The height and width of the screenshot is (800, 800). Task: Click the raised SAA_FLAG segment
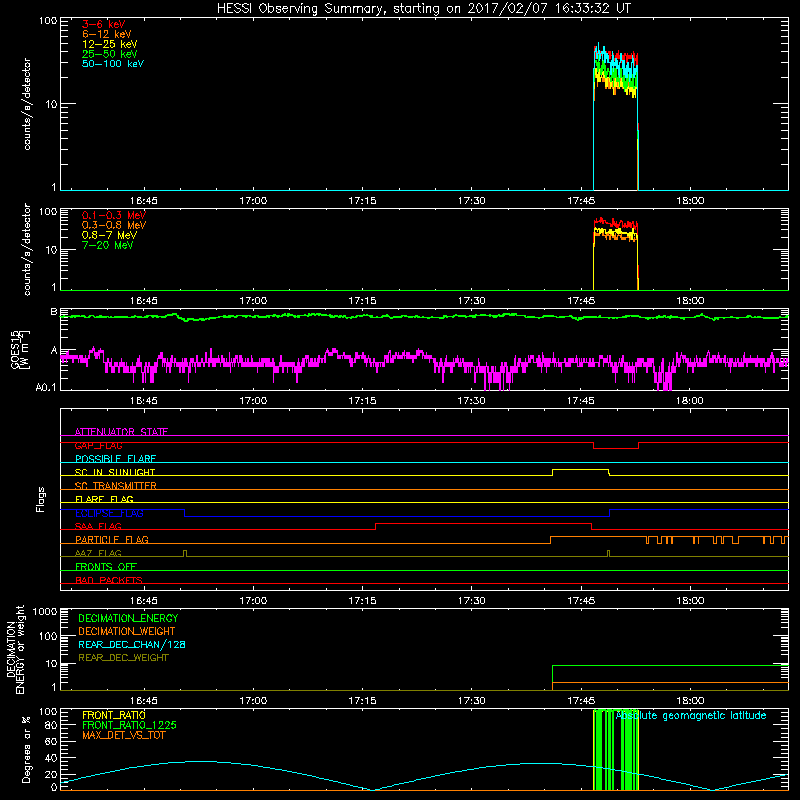[x=484, y=527]
